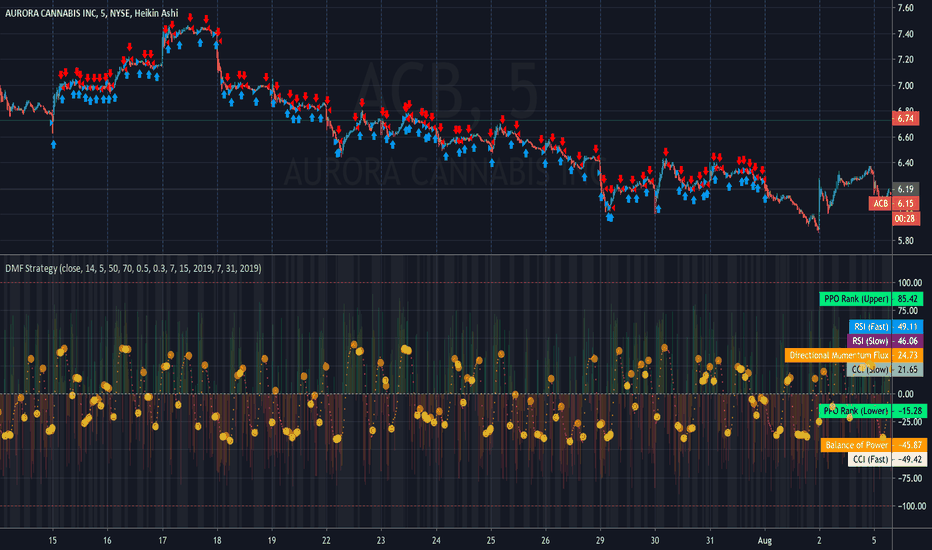Click the Balance of Power -45.87 label

click(x=874, y=445)
